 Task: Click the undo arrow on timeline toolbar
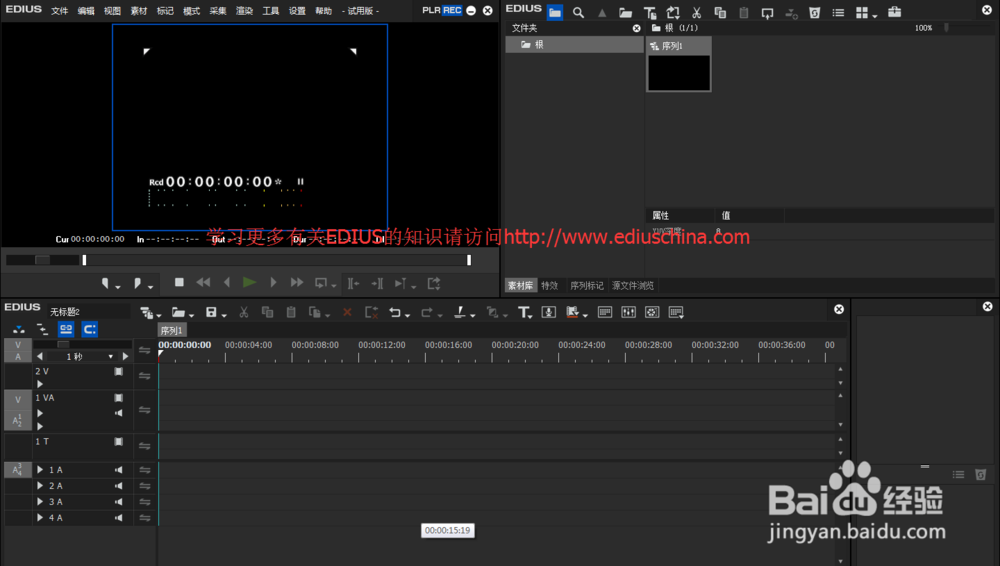pos(395,312)
